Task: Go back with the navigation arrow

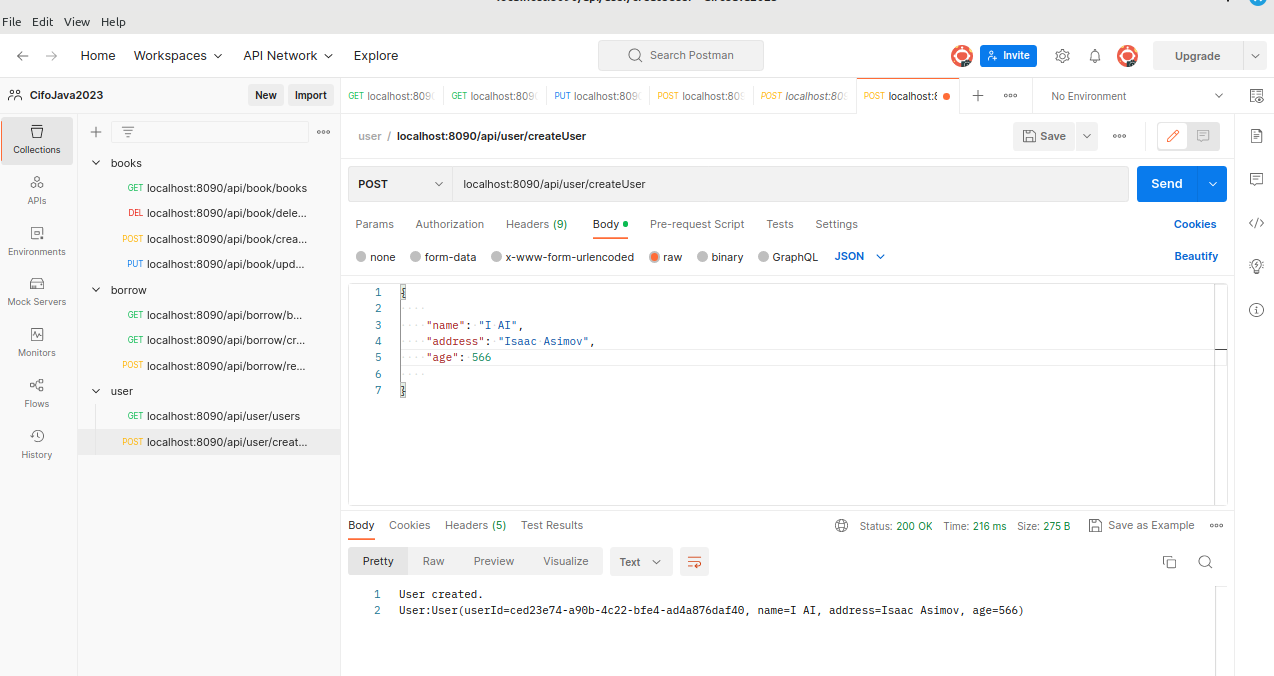Action: tap(23, 56)
